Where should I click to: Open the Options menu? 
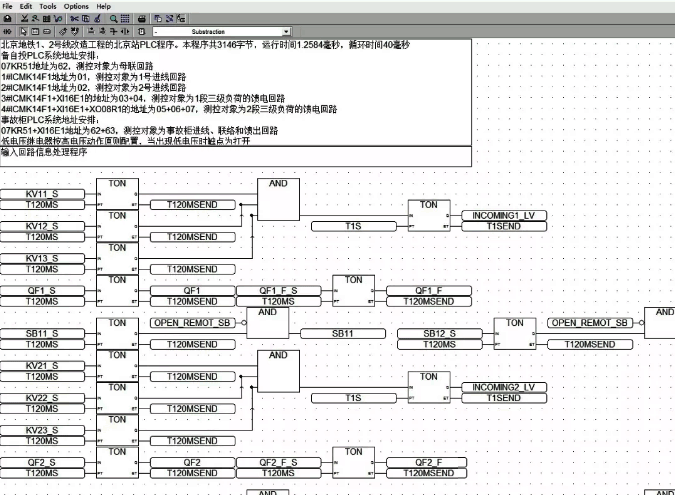tap(76, 6)
